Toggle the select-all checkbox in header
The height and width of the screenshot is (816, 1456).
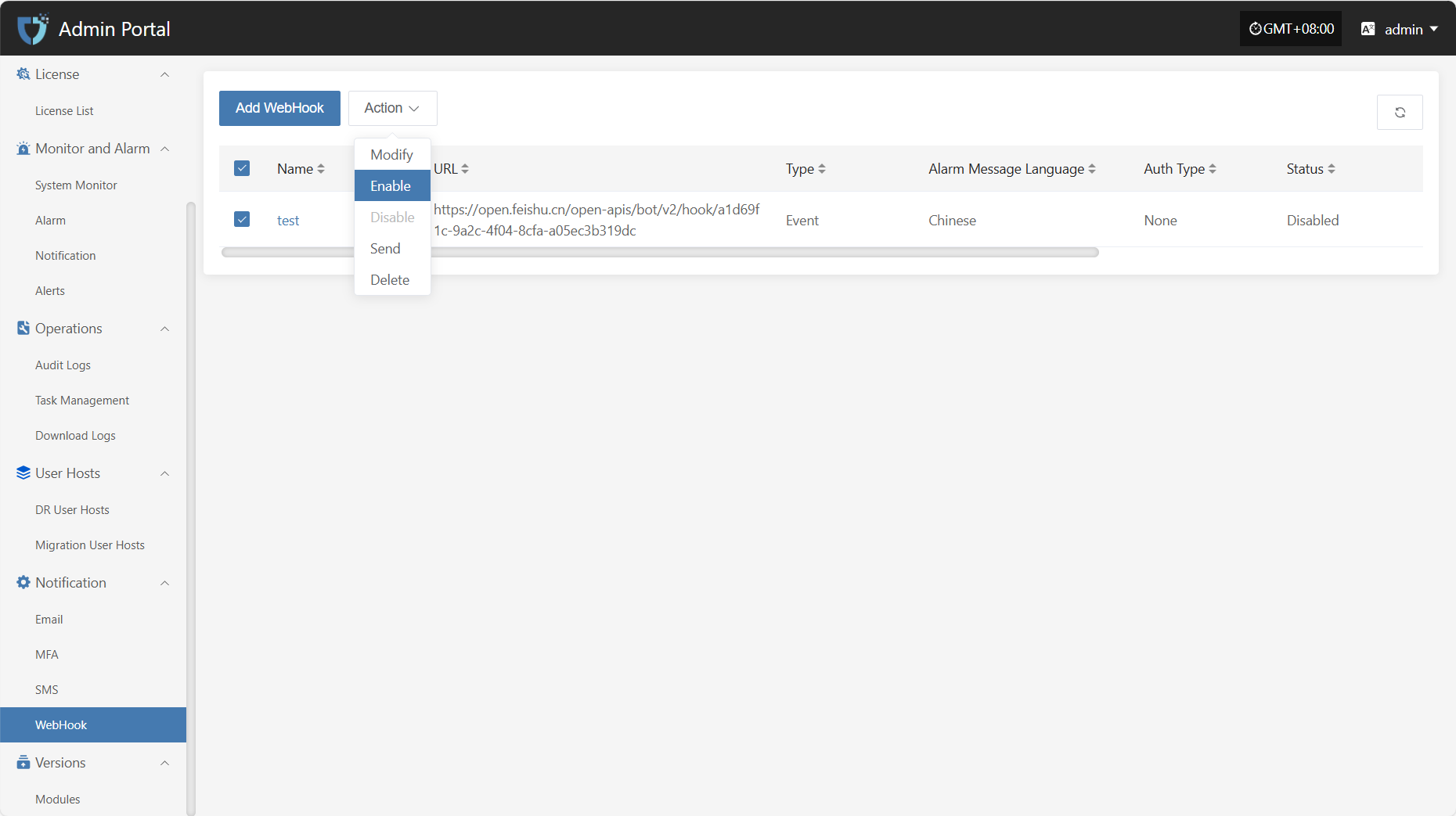pyautogui.click(x=242, y=168)
